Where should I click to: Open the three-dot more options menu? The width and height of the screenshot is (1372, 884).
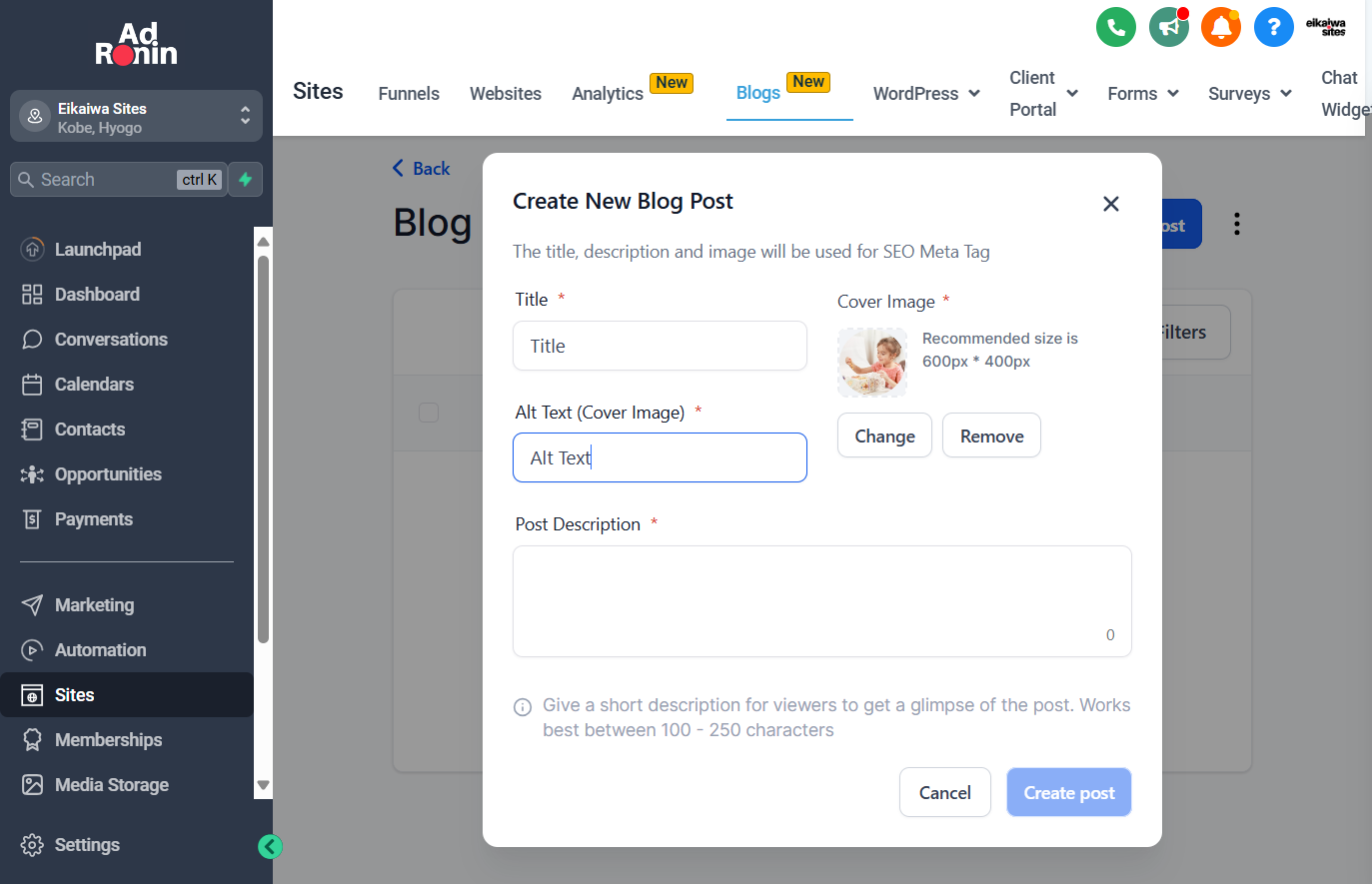(x=1237, y=224)
